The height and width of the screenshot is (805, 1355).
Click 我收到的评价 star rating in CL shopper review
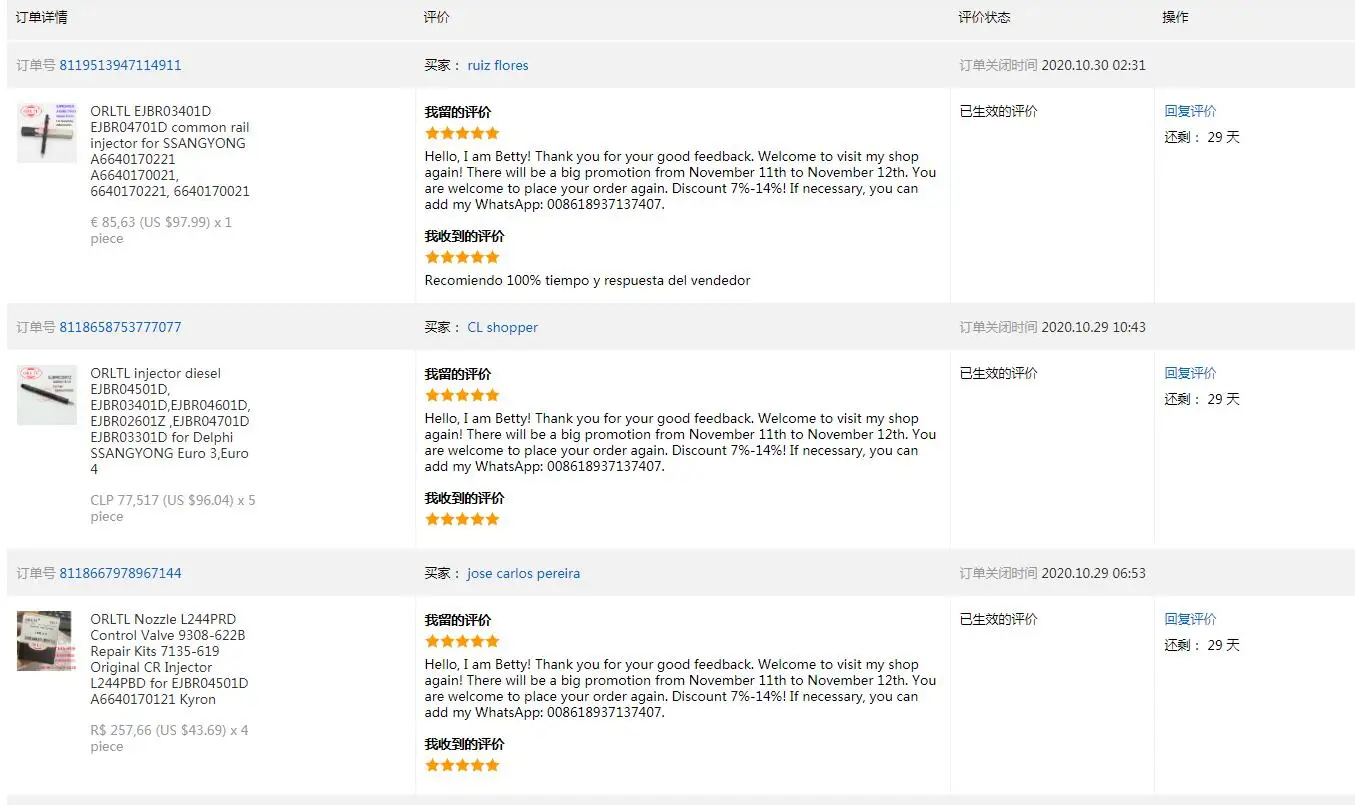click(462, 519)
